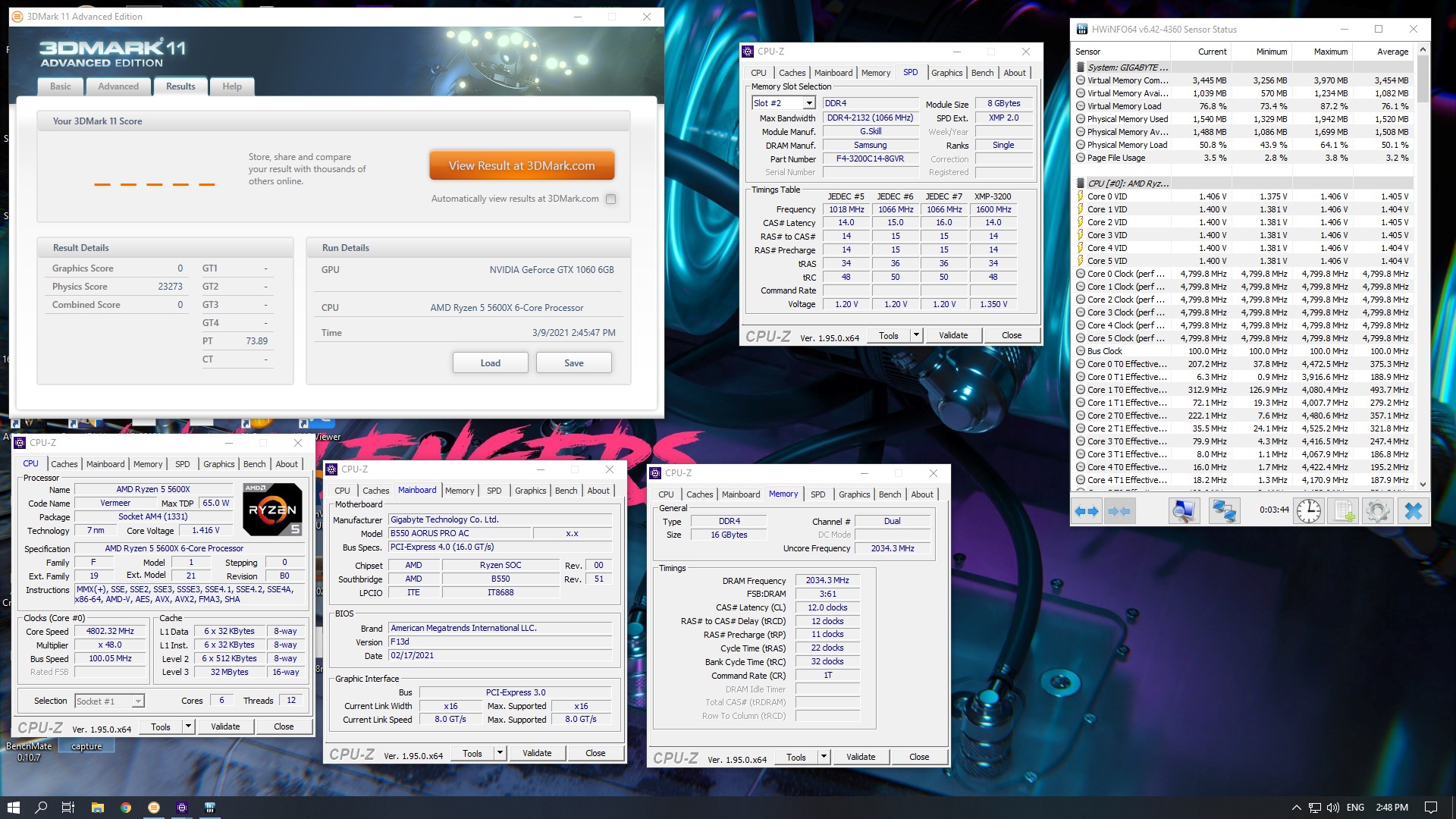Collapse System GIGABYTE sensor group
This screenshot has height=819, width=1456.
pyautogui.click(x=1081, y=67)
